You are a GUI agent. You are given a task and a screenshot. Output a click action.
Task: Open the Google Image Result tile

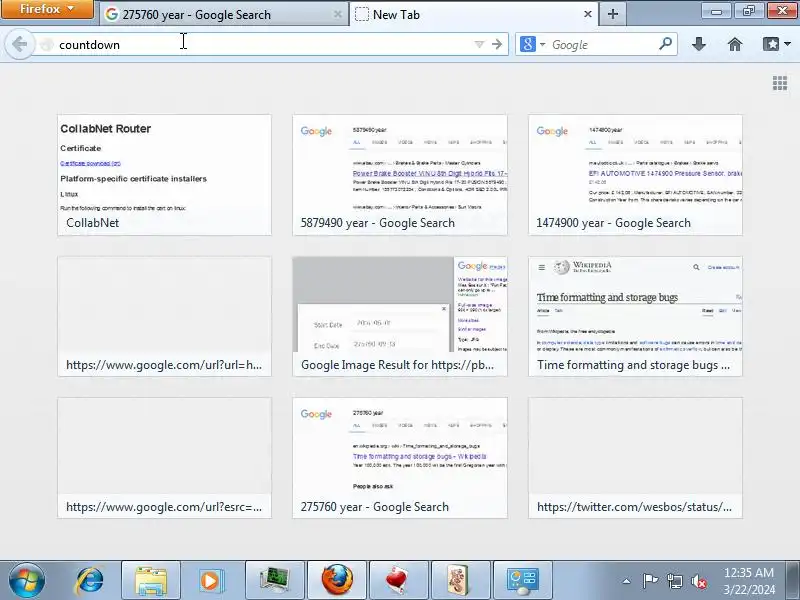point(400,316)
